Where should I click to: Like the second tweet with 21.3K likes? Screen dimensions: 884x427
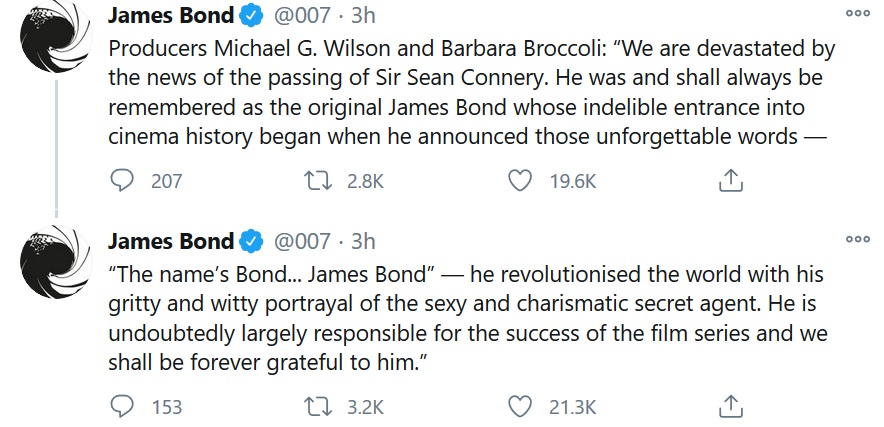point(520,406)
